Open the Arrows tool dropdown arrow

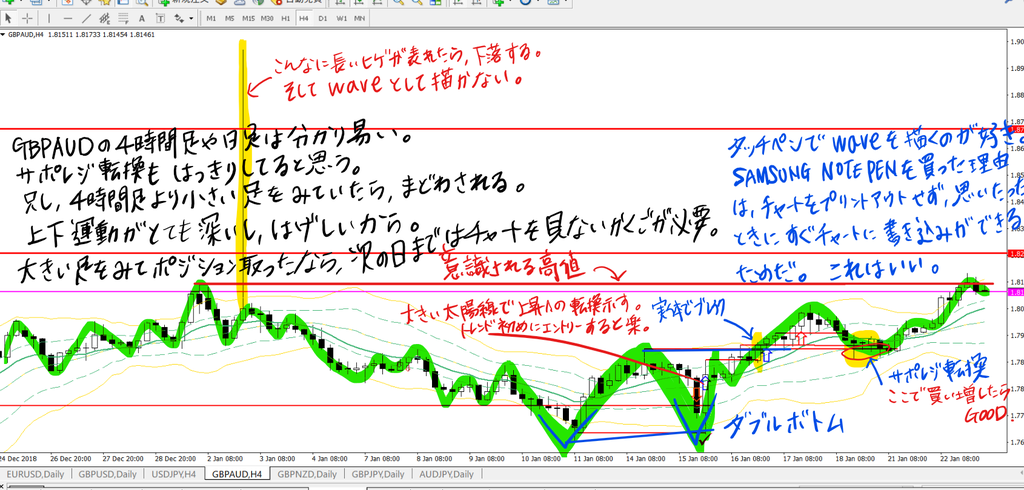191,18
